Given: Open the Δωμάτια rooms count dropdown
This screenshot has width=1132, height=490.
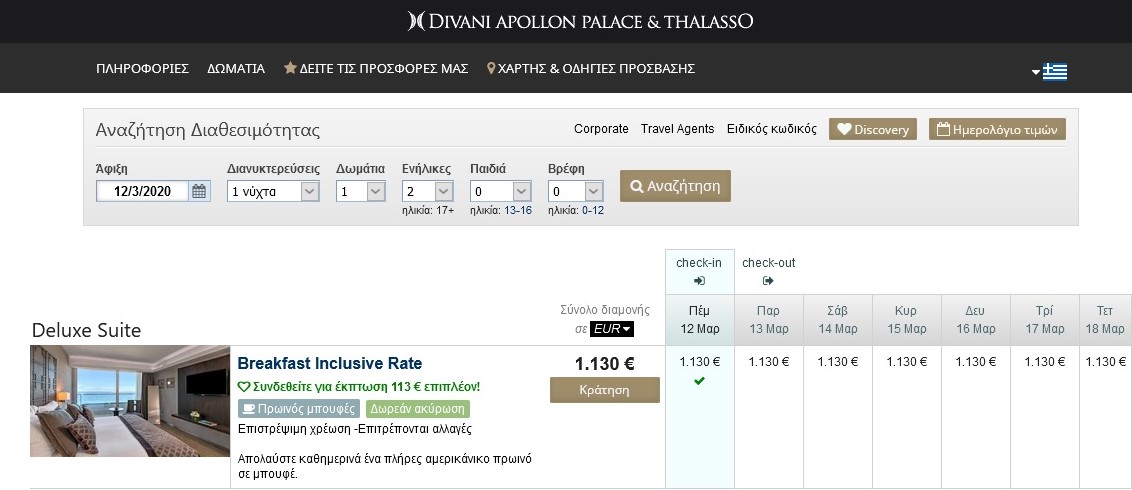Looking at the screenshot, I should point(376,191).
